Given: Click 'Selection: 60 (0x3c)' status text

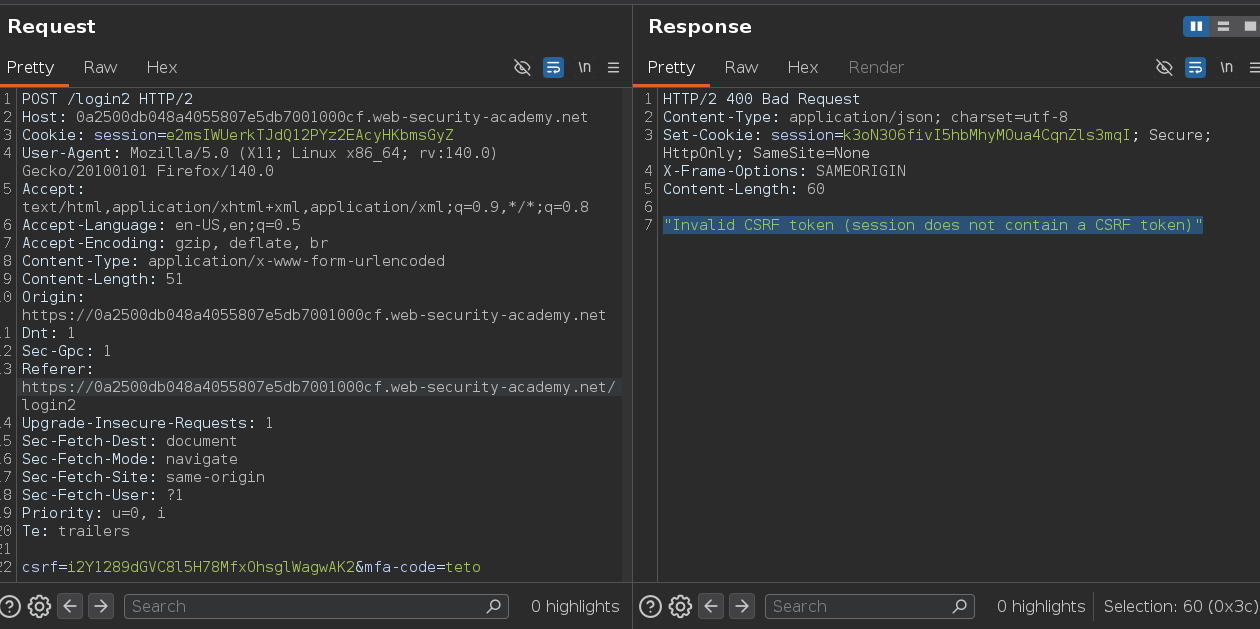Looking at the screenshot, I should tap(1180, 606).
